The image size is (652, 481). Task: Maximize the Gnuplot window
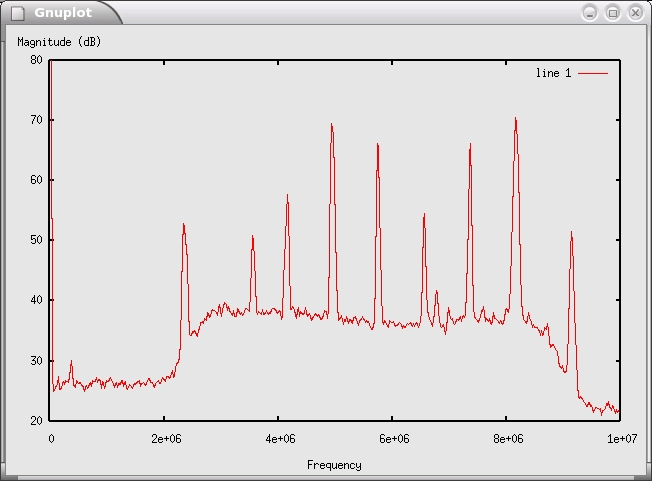(x=612, y=12)
